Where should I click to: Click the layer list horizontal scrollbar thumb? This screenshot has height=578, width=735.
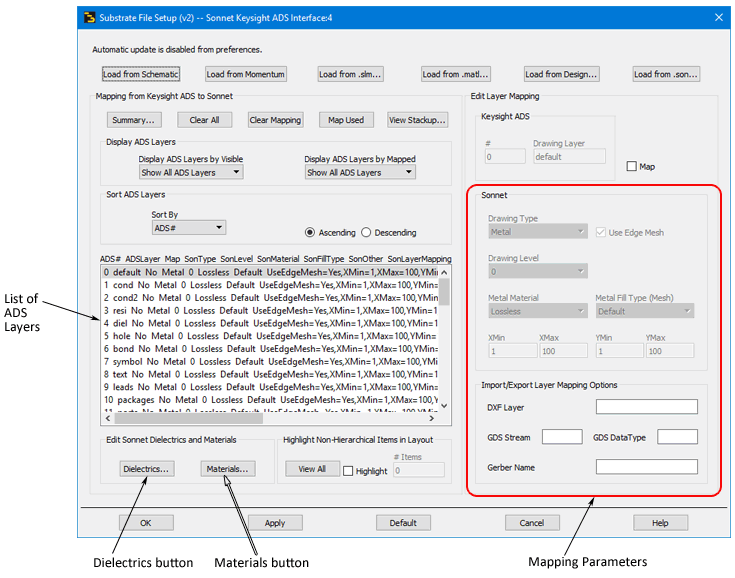[188, 418]
